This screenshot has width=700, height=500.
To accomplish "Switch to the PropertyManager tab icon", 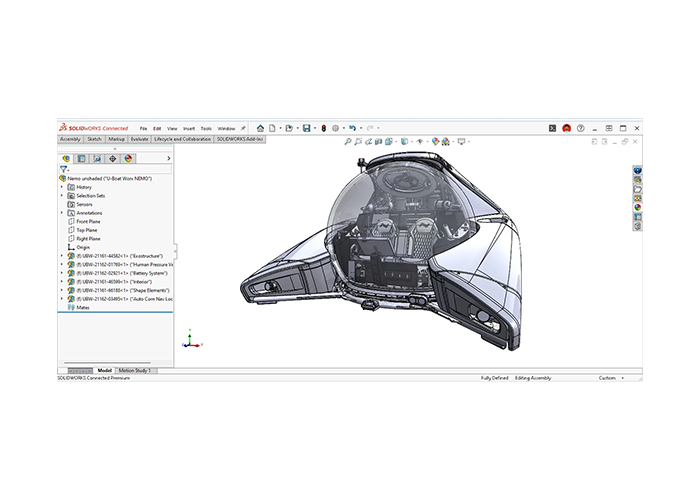I will [x=81, y=158].
